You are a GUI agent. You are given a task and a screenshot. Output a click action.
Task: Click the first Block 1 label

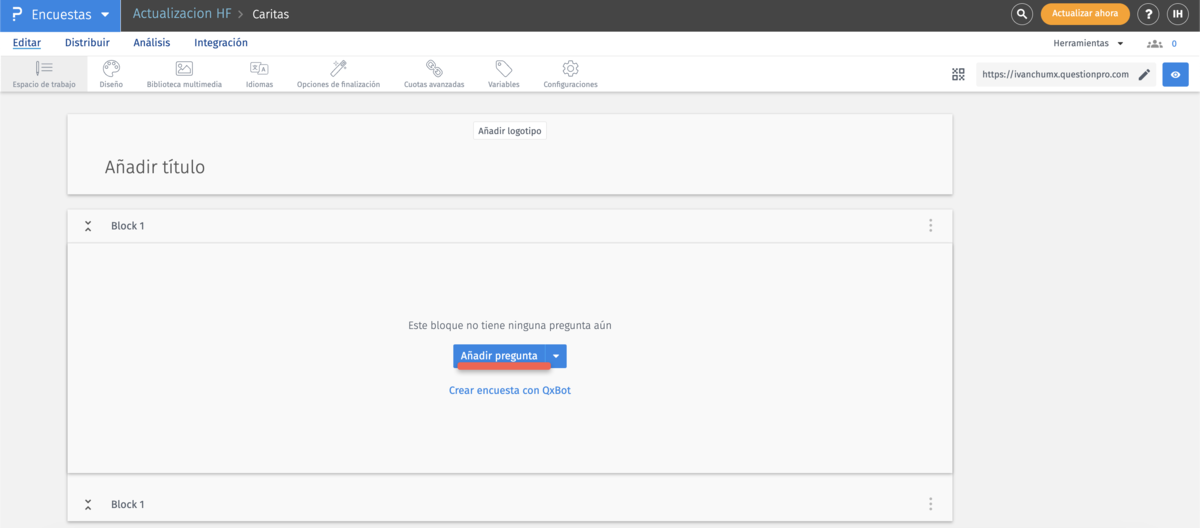pos(128,226)
